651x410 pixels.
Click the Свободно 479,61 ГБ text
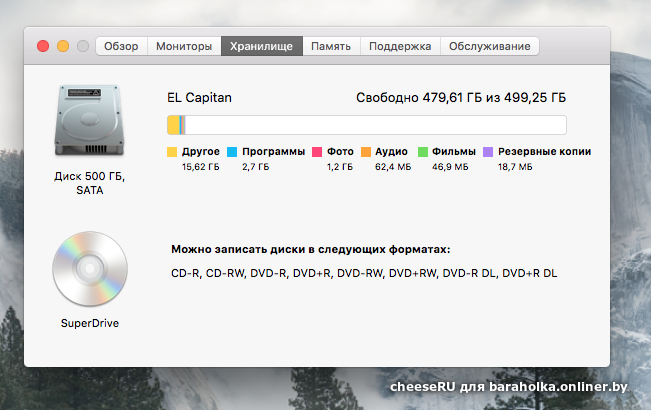click(461, 98)
